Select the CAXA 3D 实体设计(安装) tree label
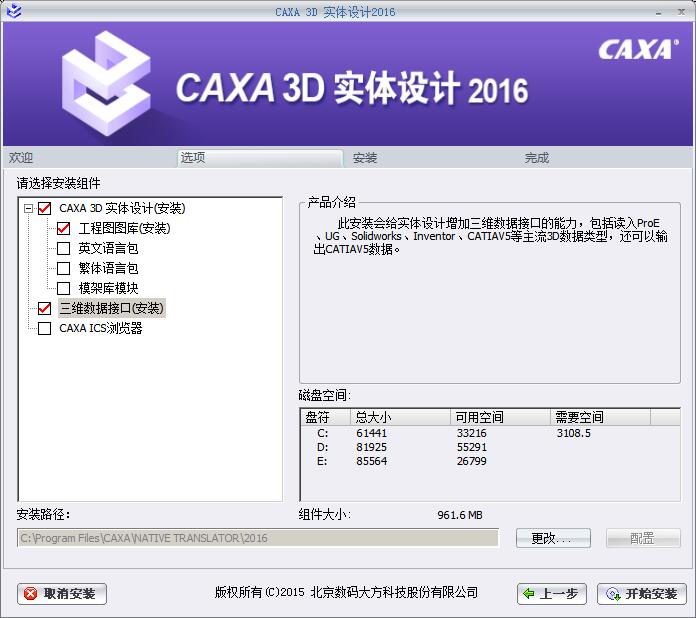696x618 pixels. [x=122, y=208]
